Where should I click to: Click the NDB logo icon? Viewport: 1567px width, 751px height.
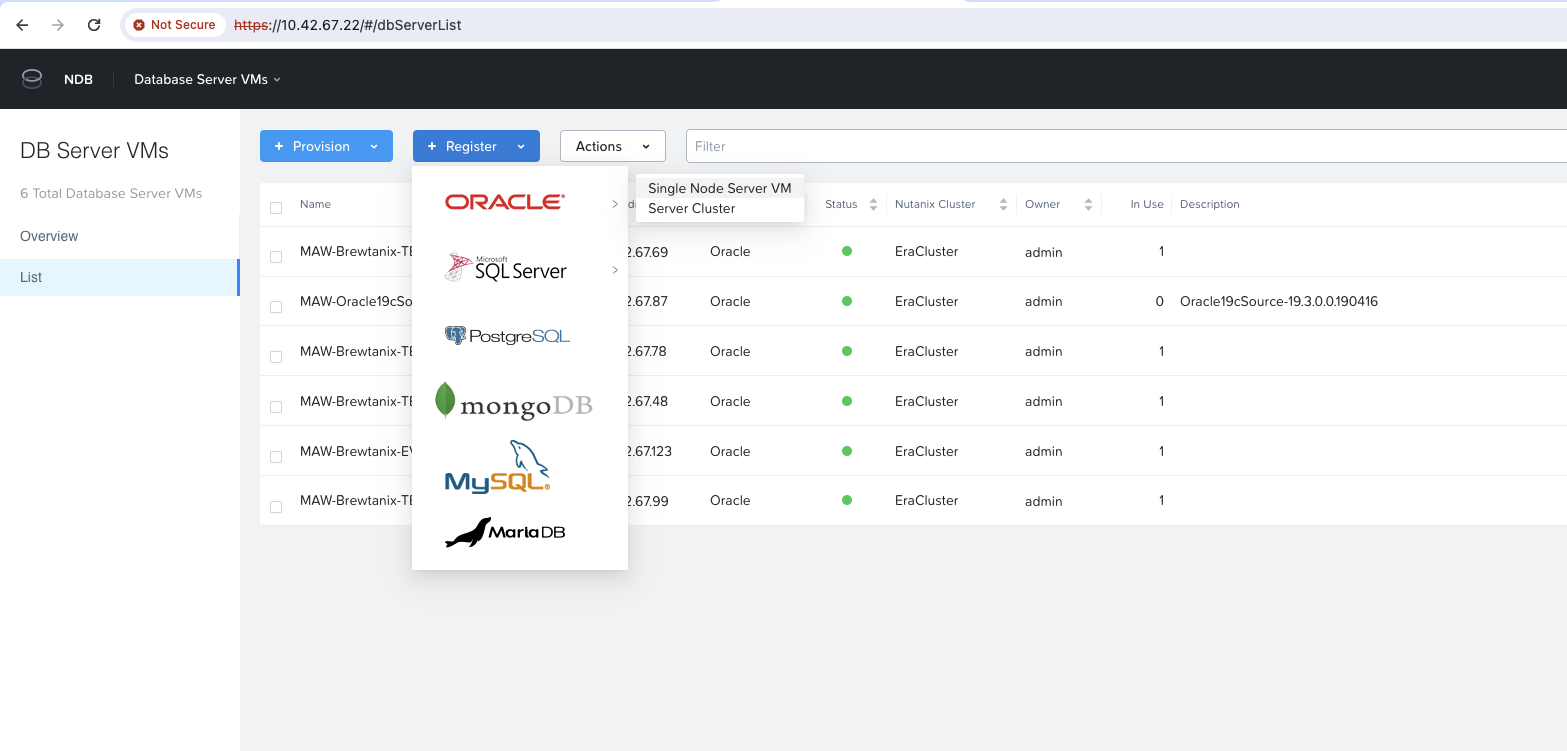coord(32,79)
